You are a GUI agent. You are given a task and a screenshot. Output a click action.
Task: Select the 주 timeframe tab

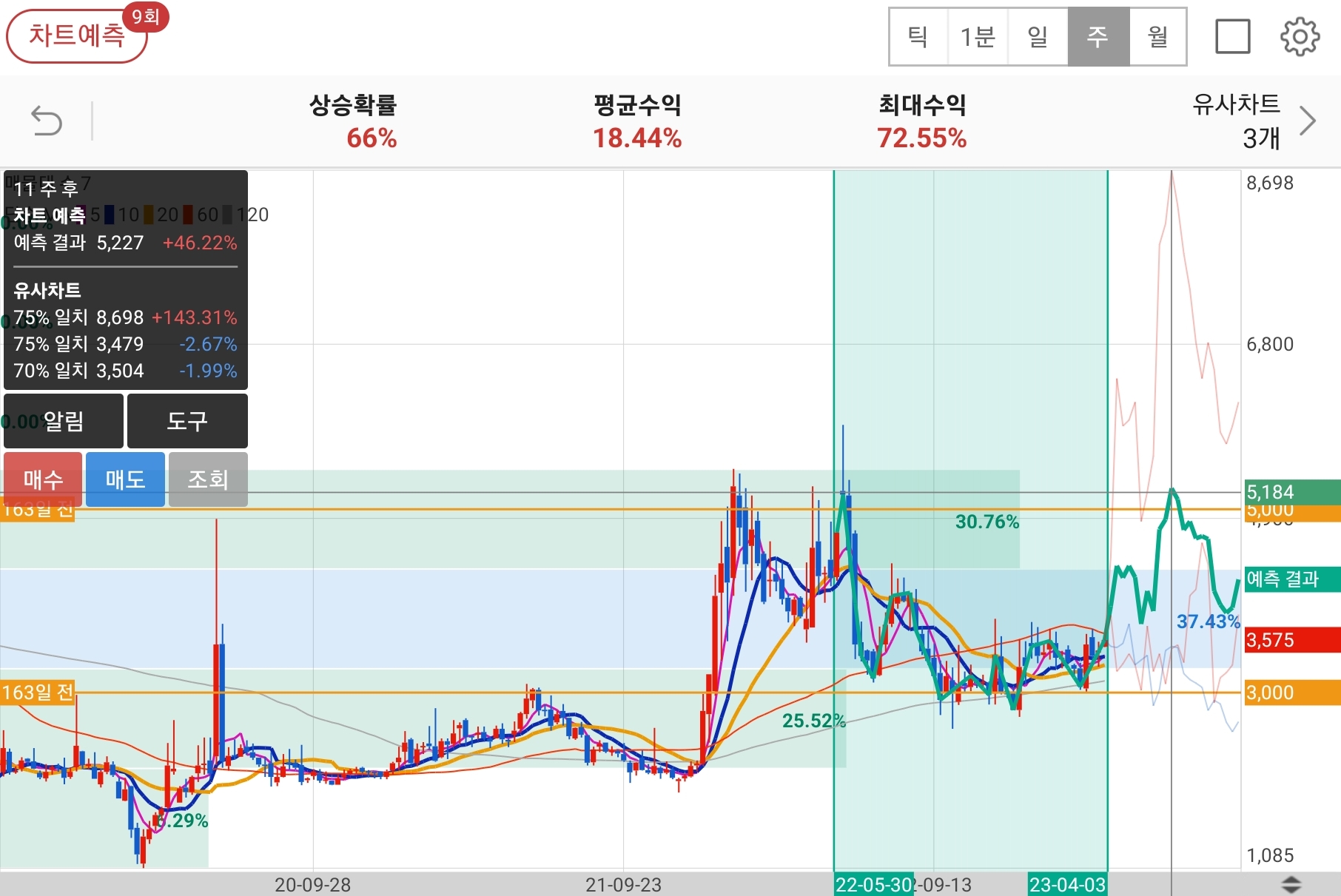click(1098, 36)
